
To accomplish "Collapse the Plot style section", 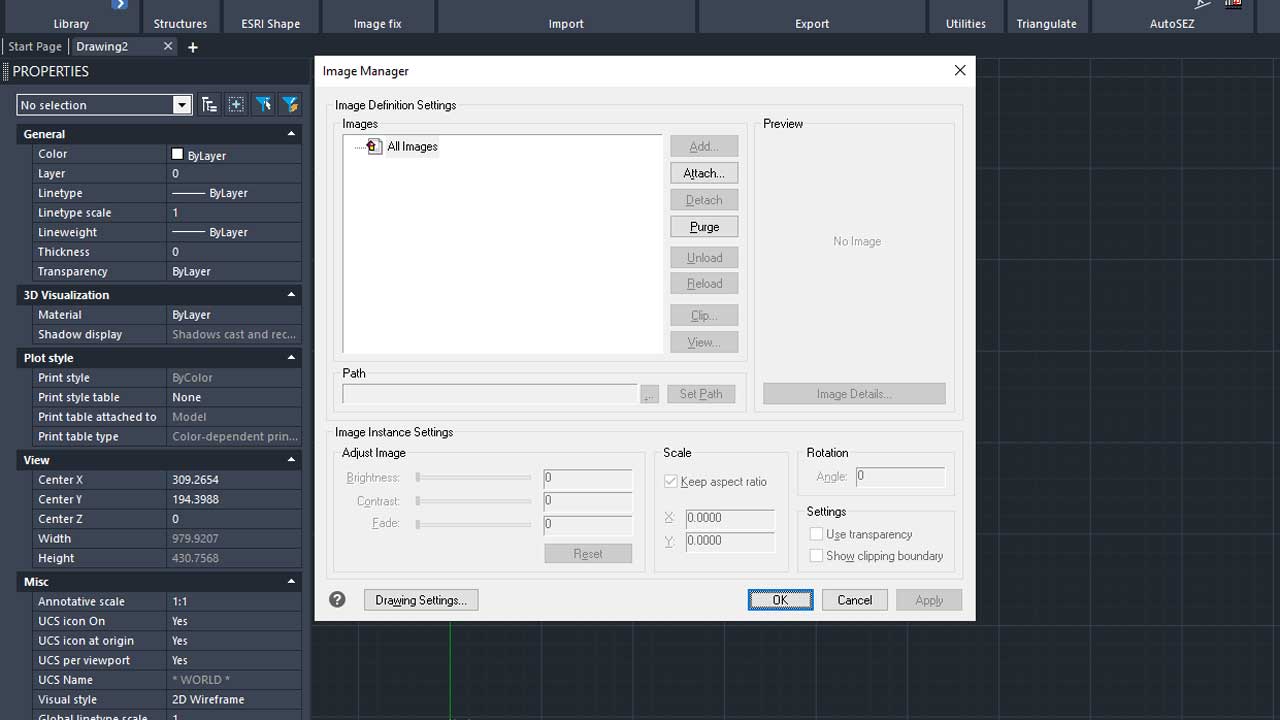I will point(291,358).
